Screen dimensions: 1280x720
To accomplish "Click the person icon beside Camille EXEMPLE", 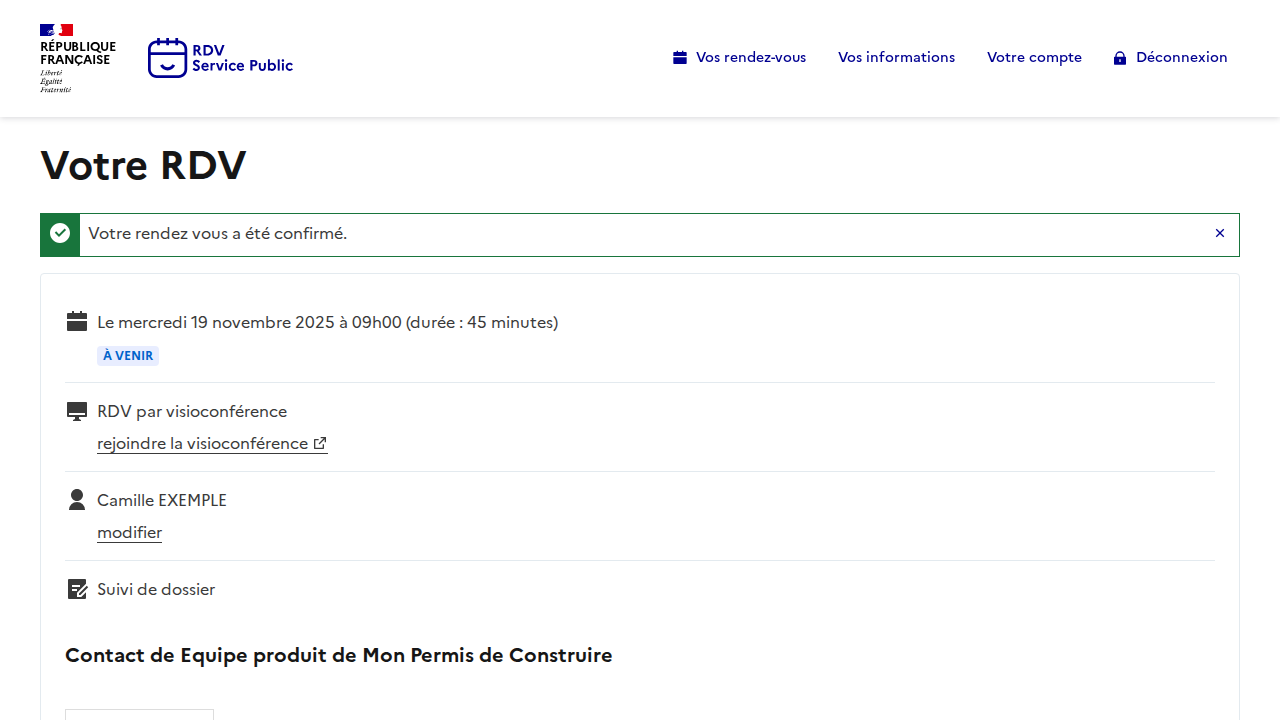I will click(77, 500).
